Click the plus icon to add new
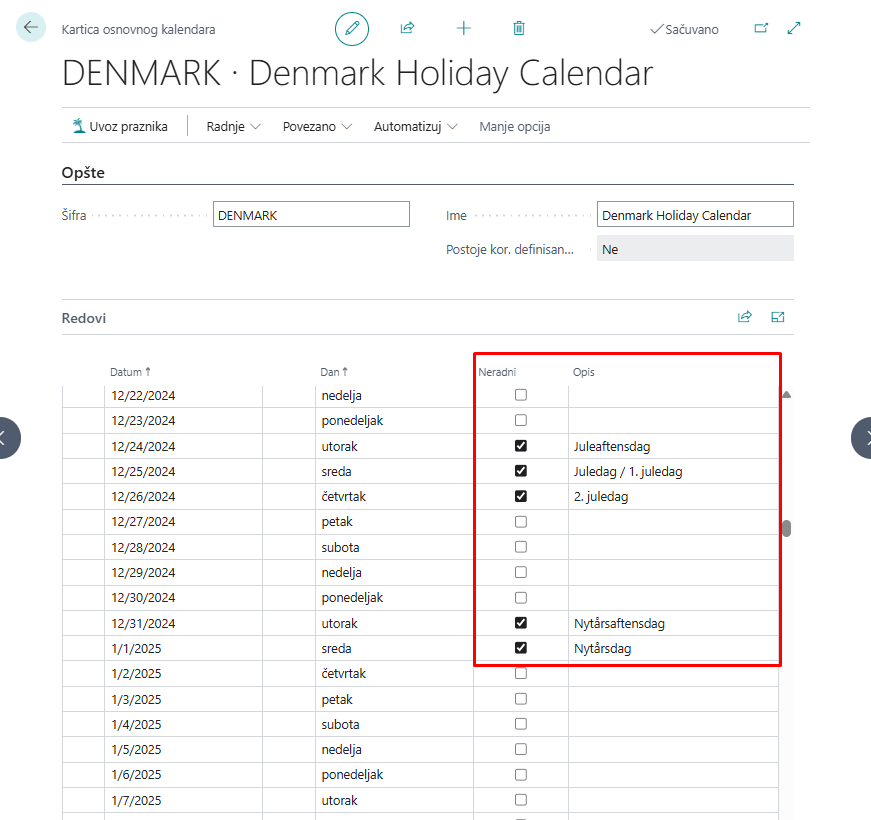This screenshot has width=871, height=820. 463,29
